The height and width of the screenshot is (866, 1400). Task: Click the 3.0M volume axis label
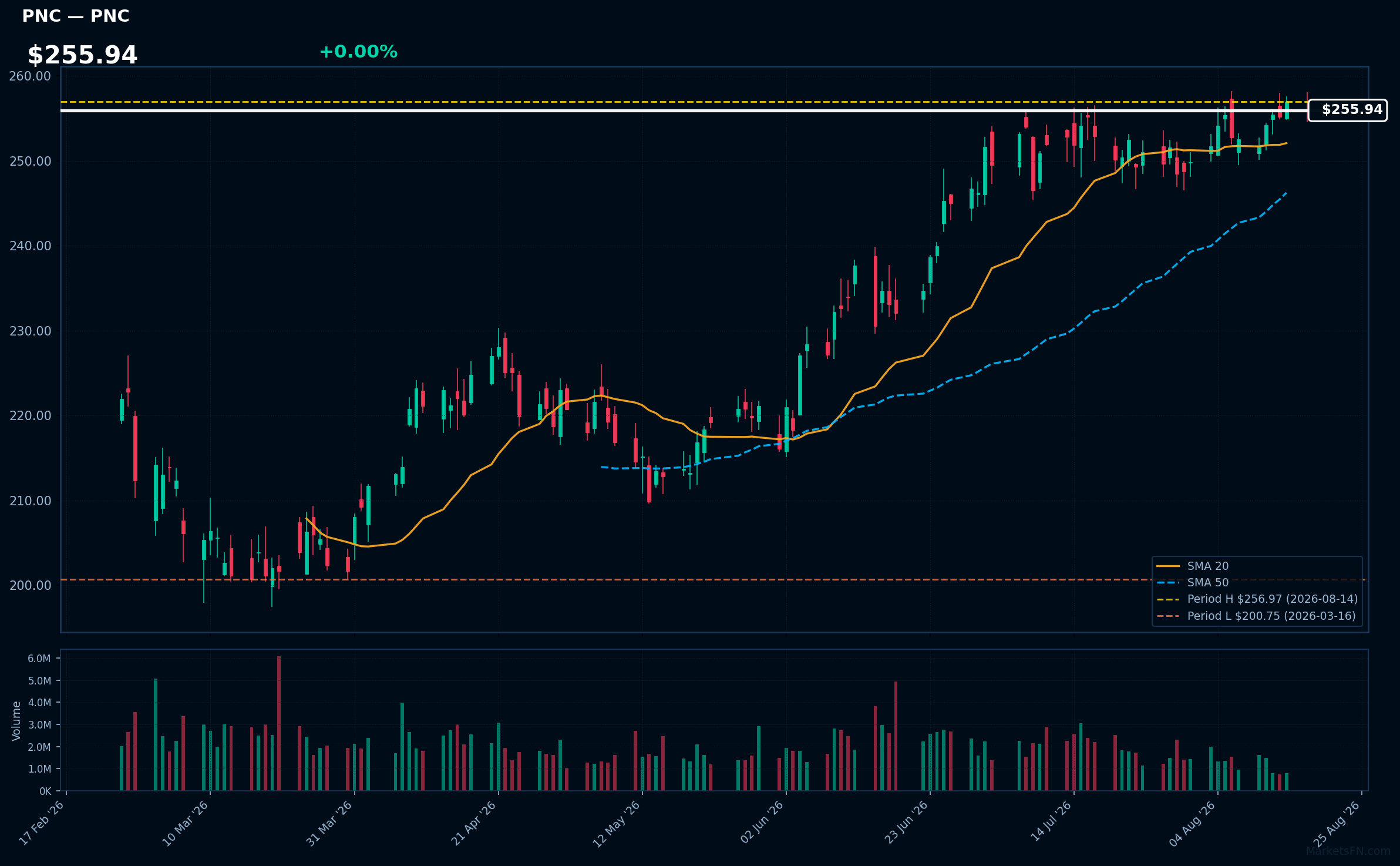pyautogui.click(x=39, y=725)
